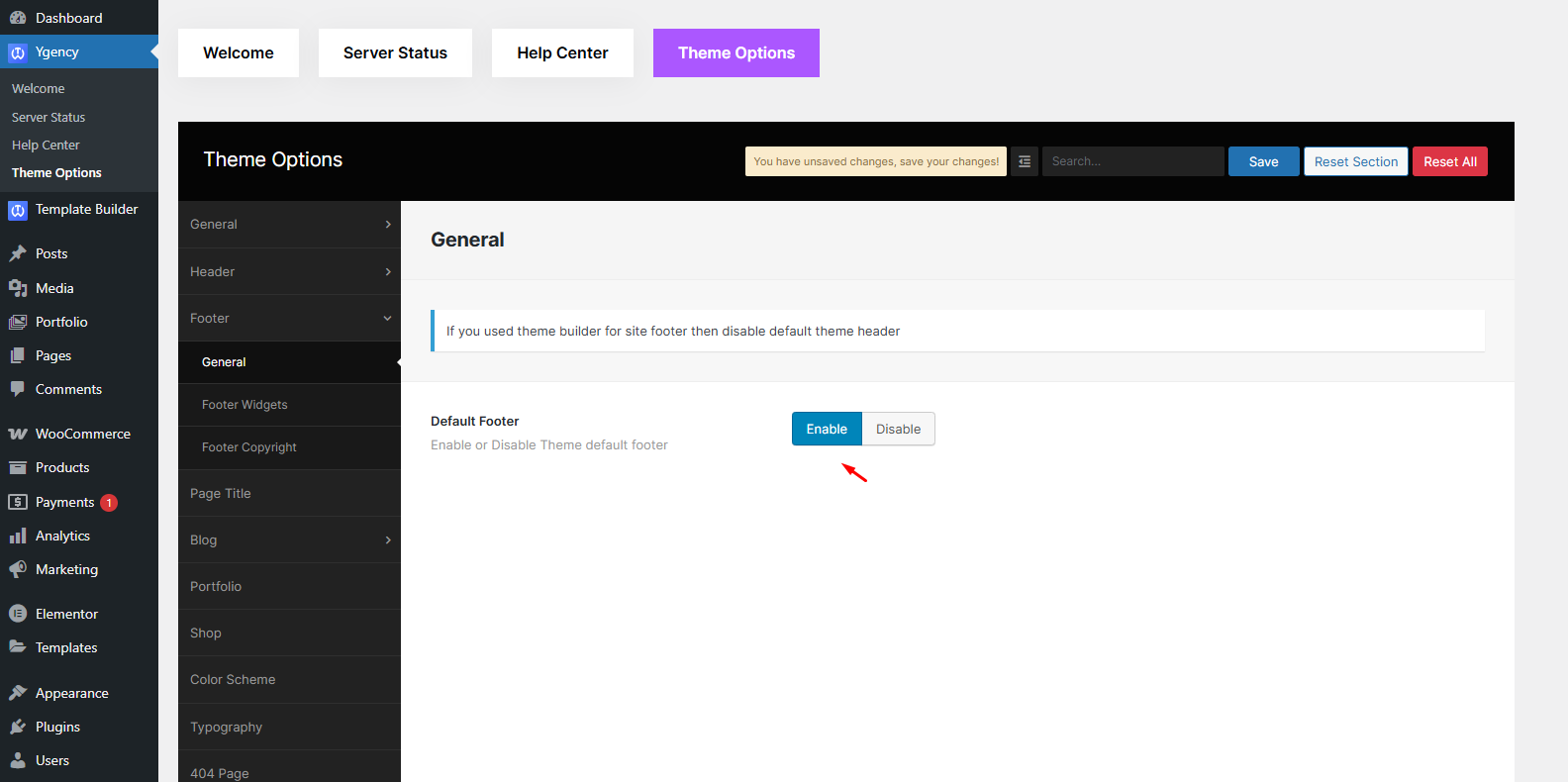The width and height of the screenshot is (1568, 782).
Task: Open WooCommerce via its Woo icon
Action: coord(18,434)
